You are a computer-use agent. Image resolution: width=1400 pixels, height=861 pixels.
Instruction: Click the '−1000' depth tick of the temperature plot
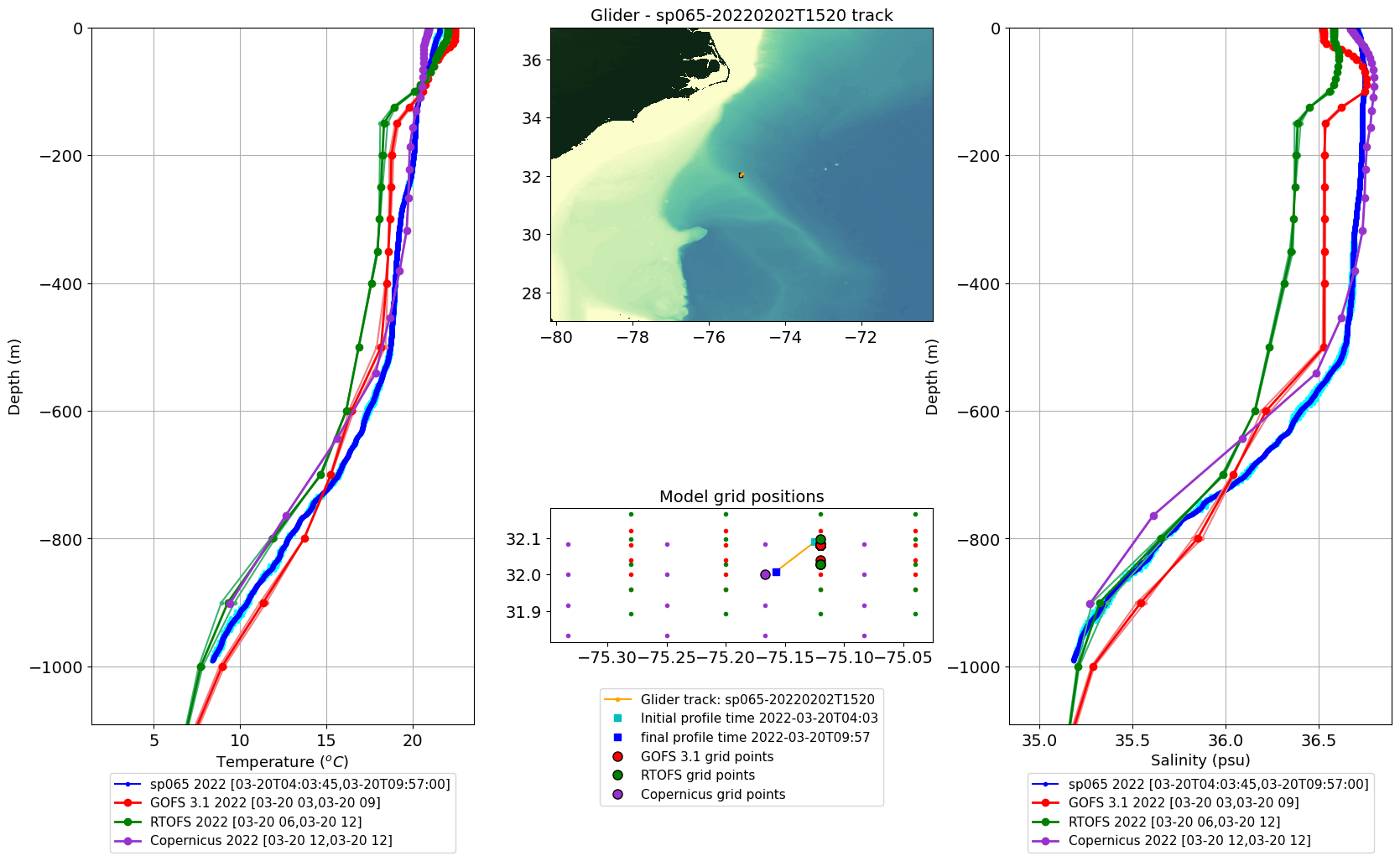56,667
